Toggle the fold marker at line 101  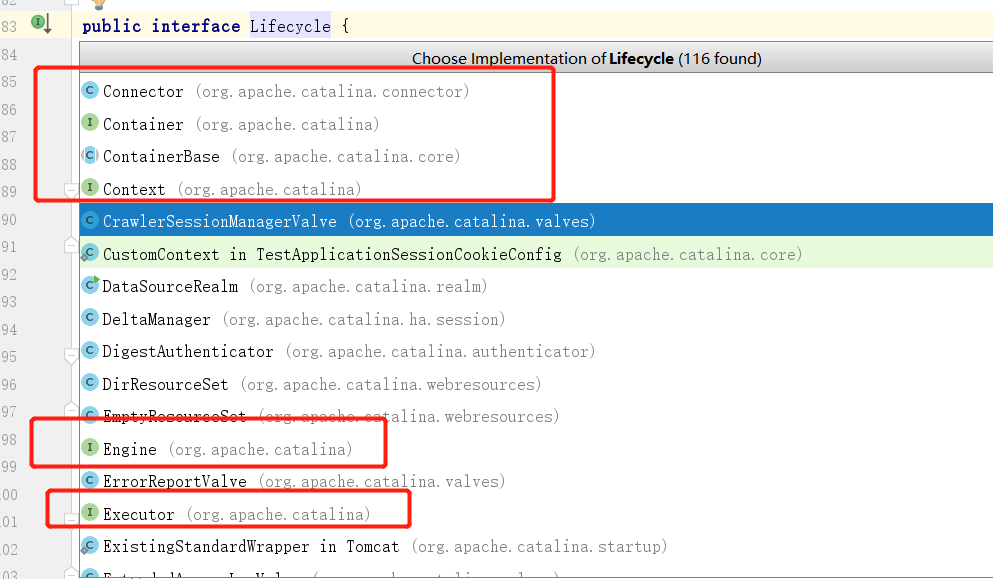click(71, 520)
